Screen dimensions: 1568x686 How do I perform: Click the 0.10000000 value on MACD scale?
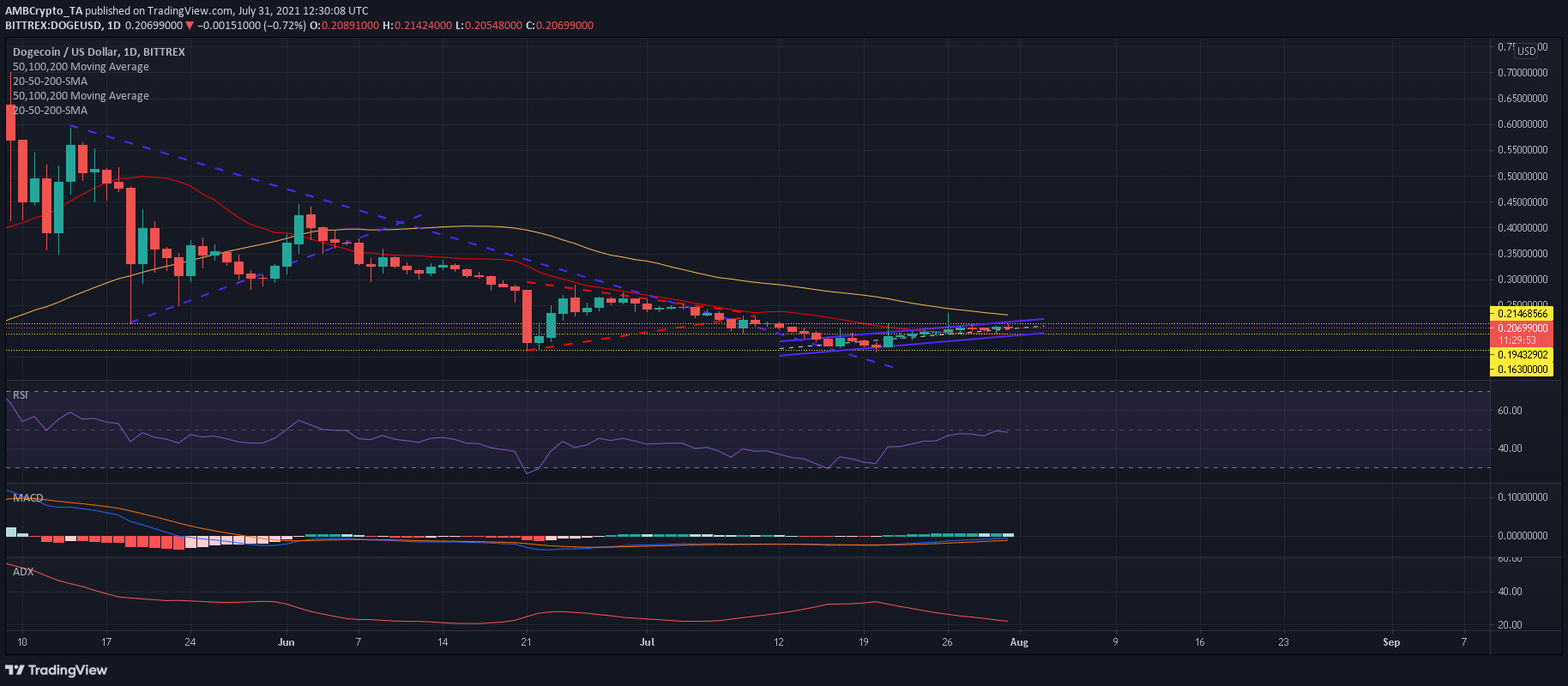pos(1523,497)
